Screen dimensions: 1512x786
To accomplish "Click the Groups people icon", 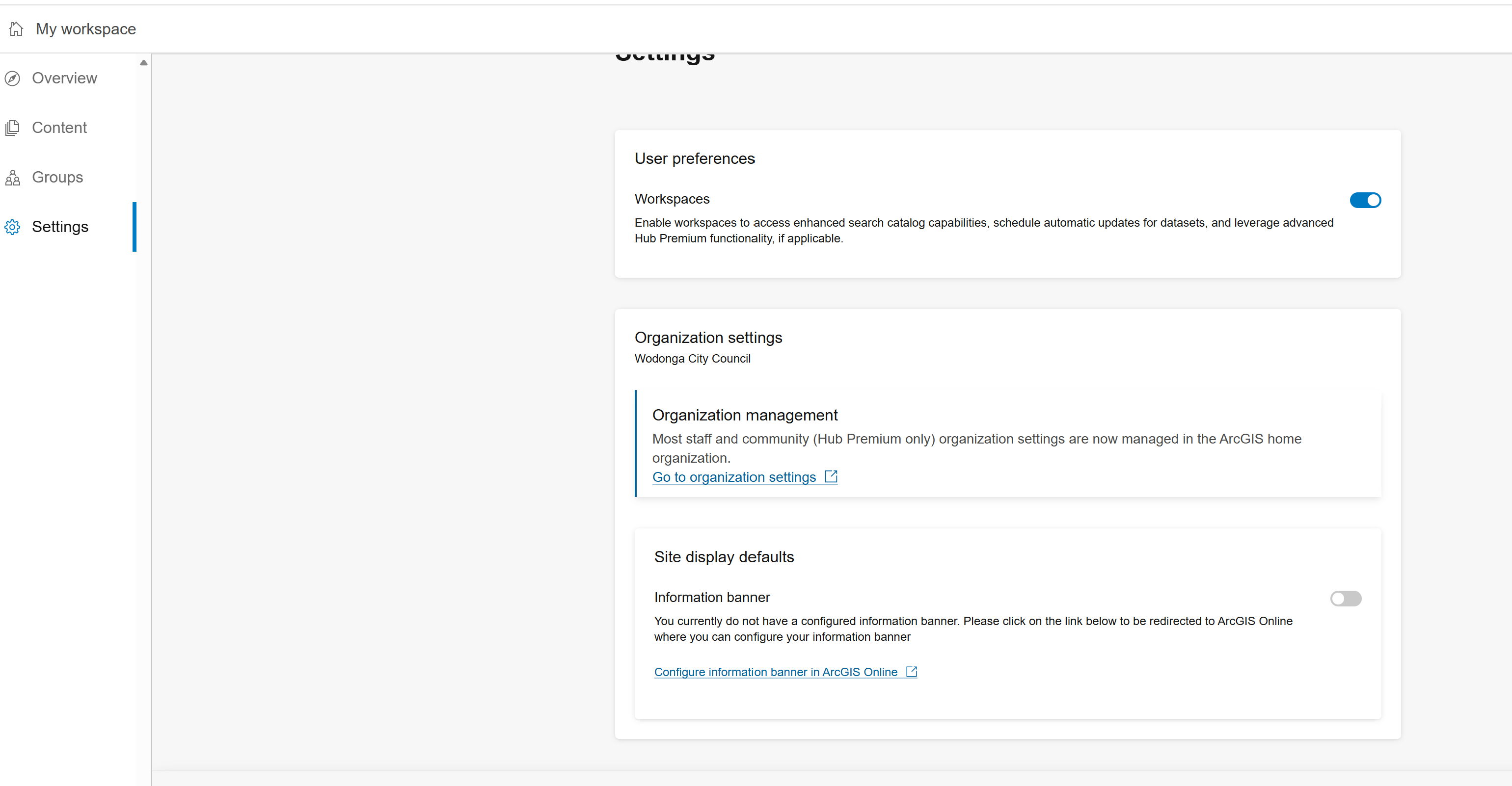I will pos(12,177).
